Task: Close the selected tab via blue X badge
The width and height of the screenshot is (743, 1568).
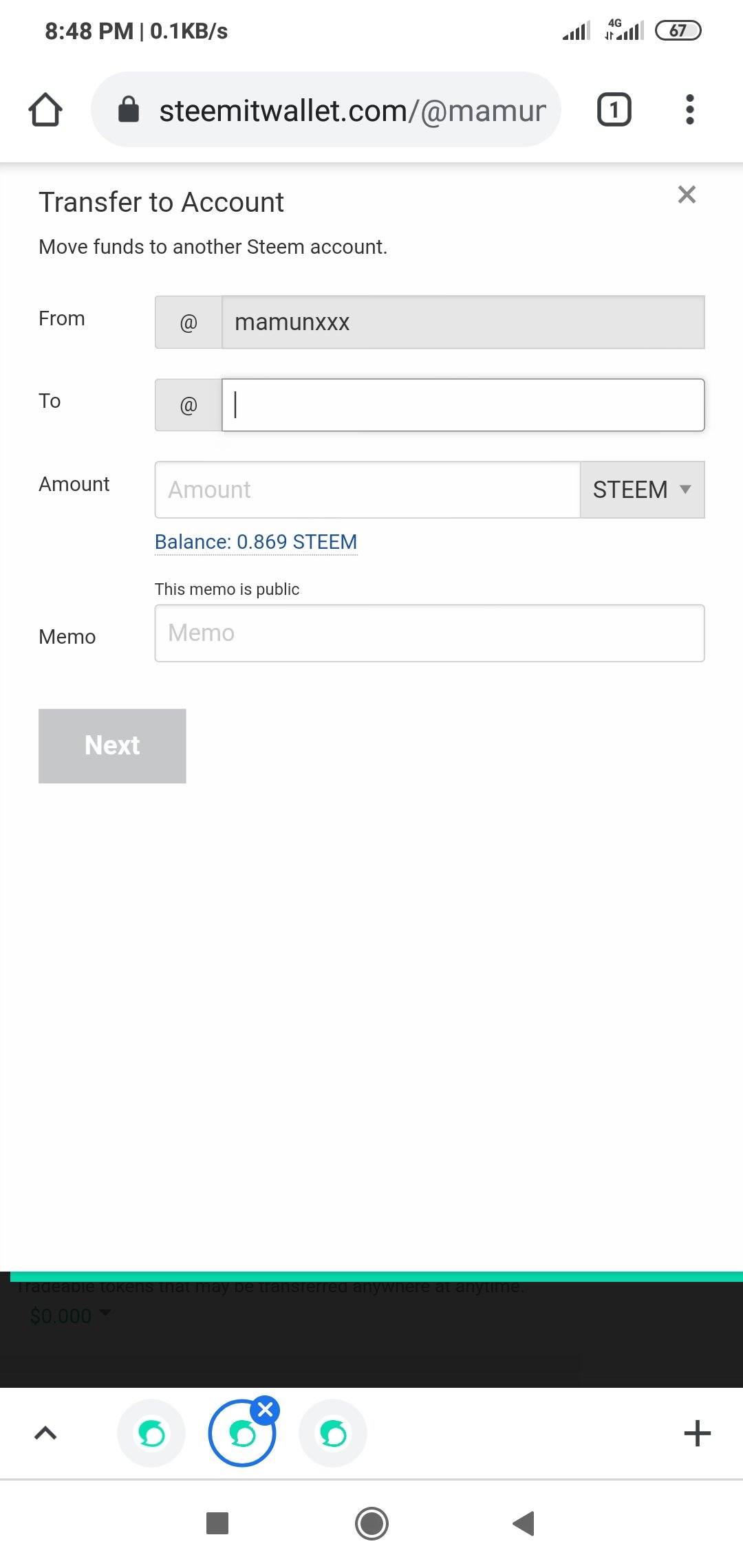Action: click(x=266, y=1411)
